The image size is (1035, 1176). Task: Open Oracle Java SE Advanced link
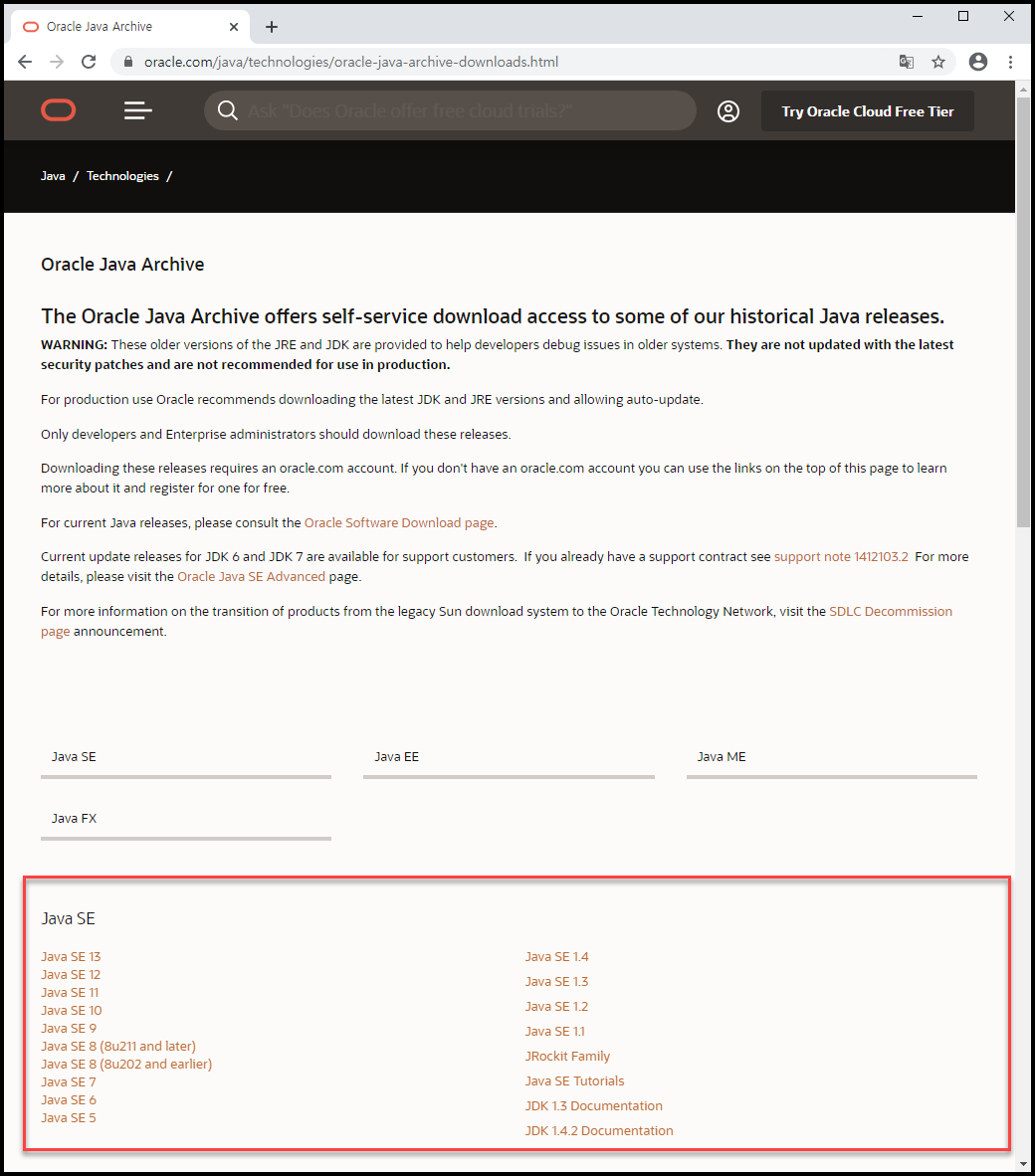point(251,576)
